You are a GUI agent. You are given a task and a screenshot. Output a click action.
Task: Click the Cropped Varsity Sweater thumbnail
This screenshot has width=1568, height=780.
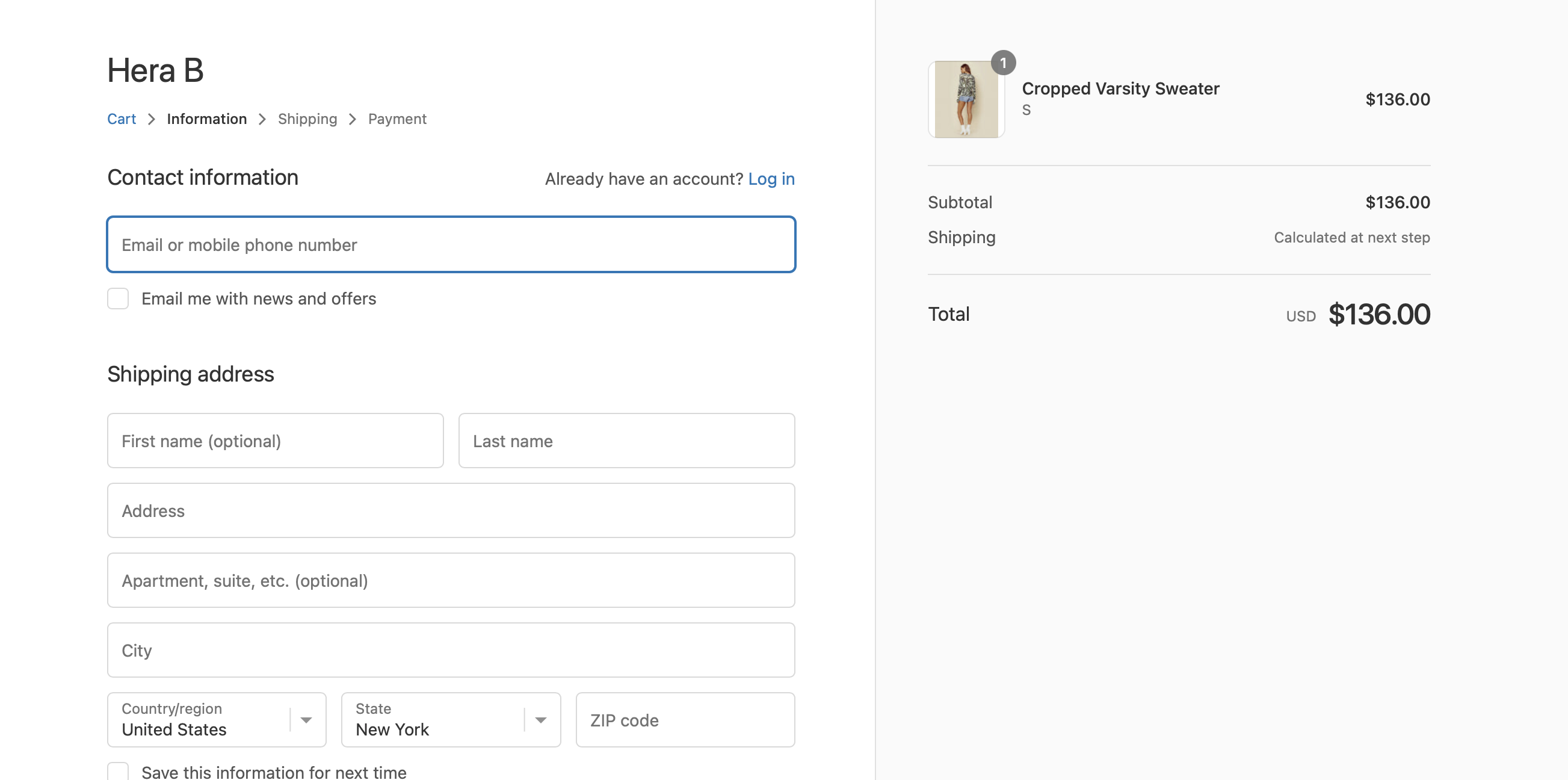pyautogui.click(x=965, y=99)
